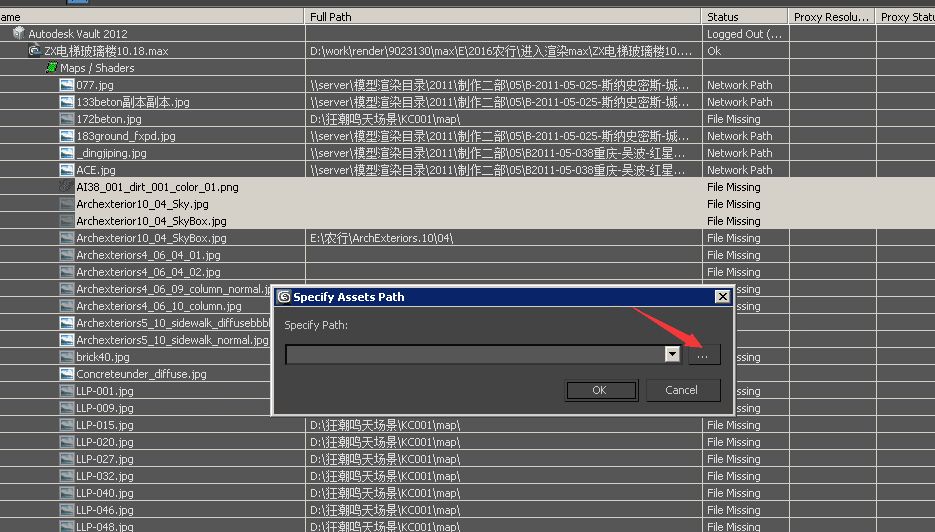935x532 pixels.
Task: Click the icon next to Concreteunder_diffuse.jpg
Action: pos(67,374)
